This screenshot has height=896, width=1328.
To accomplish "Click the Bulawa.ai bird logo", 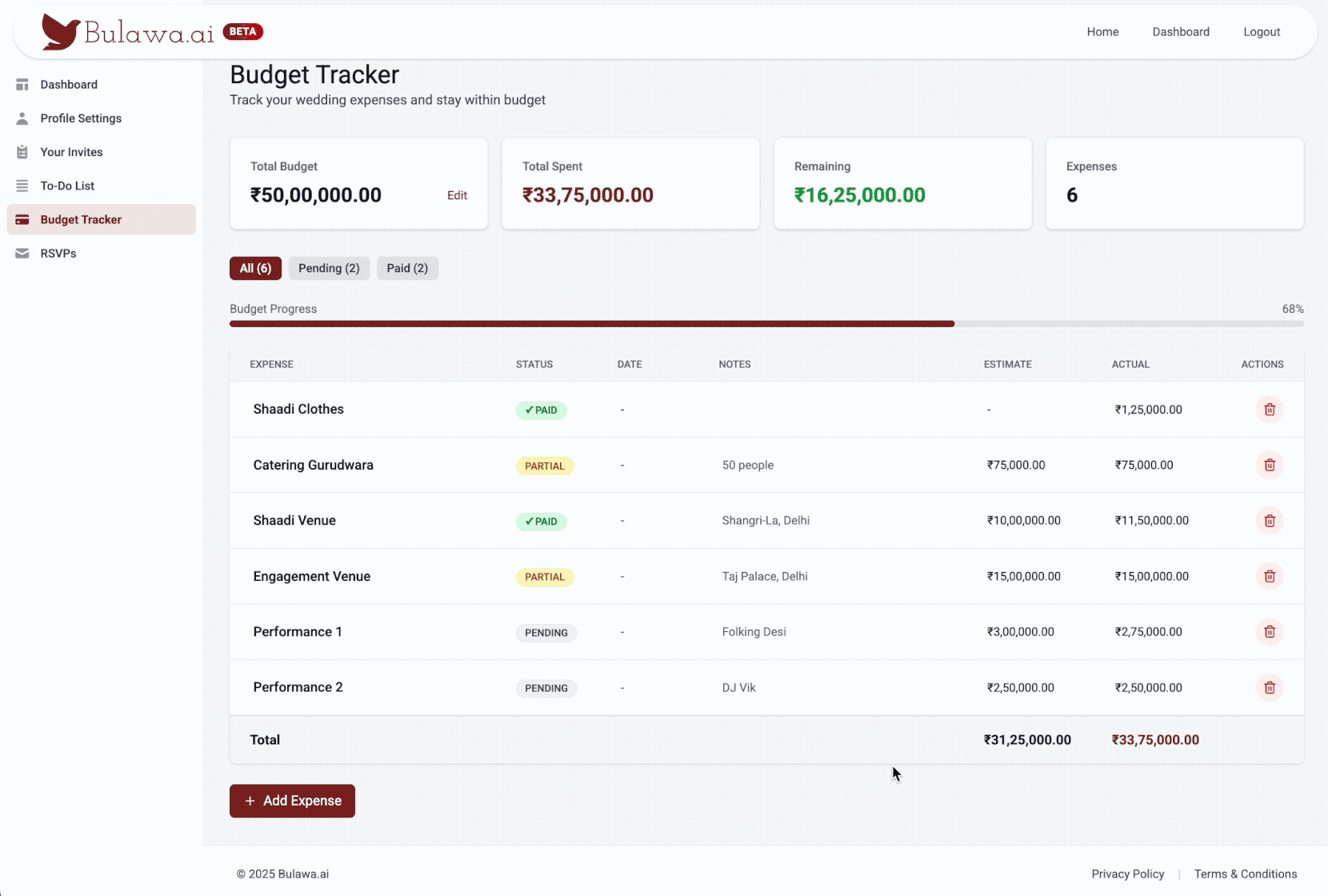I will point(61,32).
